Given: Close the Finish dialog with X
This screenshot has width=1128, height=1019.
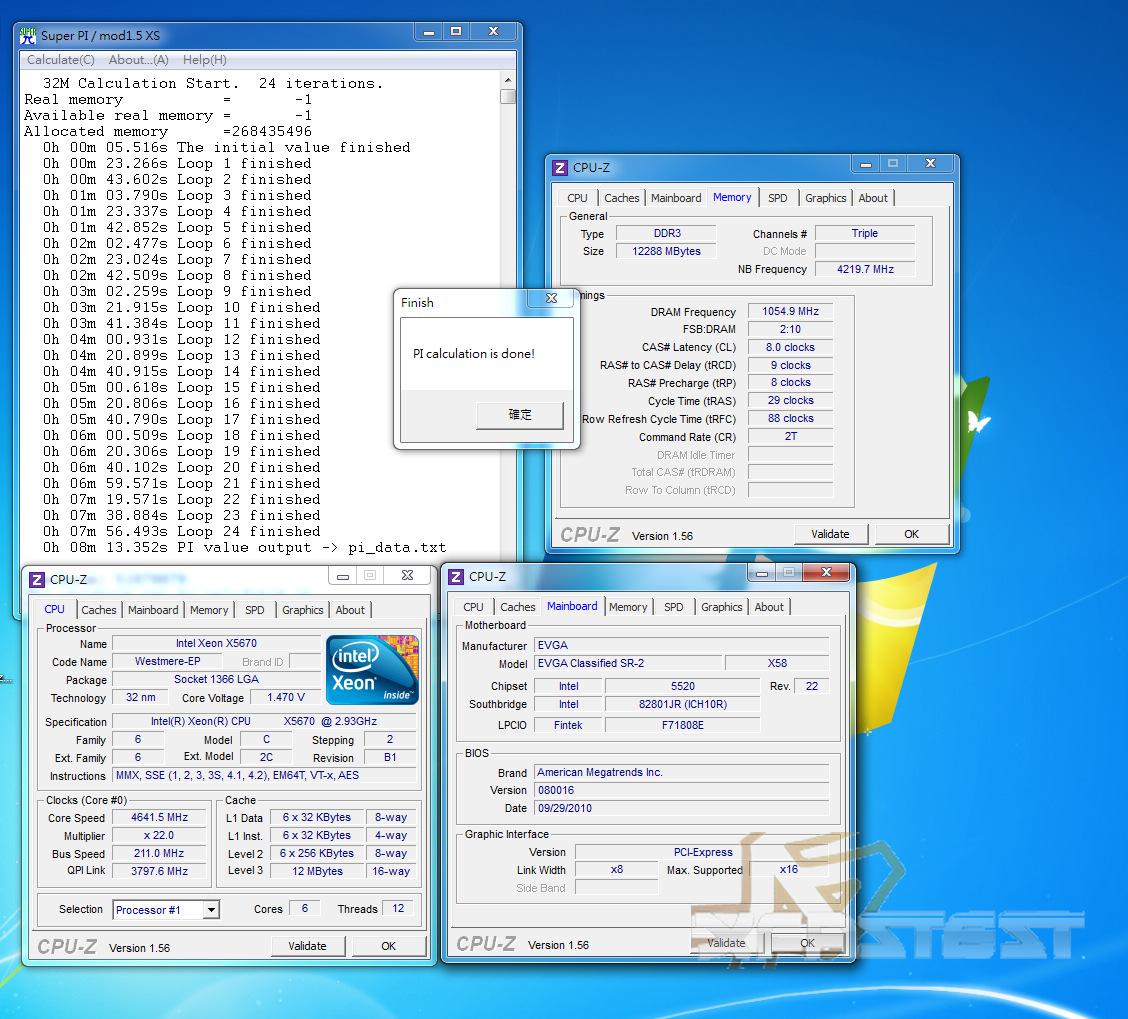Looking at the screenshot, I should (551, 298).
